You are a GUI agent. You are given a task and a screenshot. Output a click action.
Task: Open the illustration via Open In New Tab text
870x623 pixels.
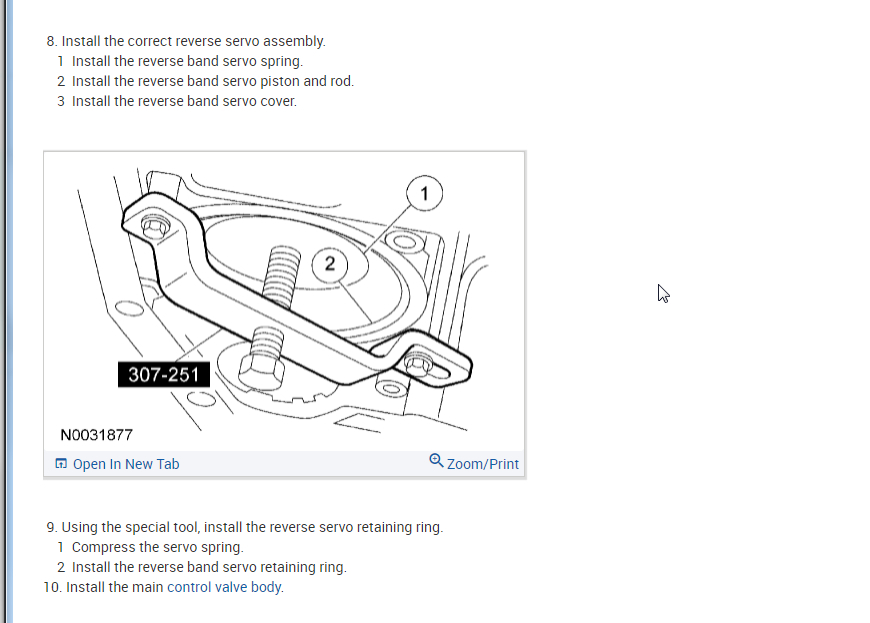pos(126,464)
